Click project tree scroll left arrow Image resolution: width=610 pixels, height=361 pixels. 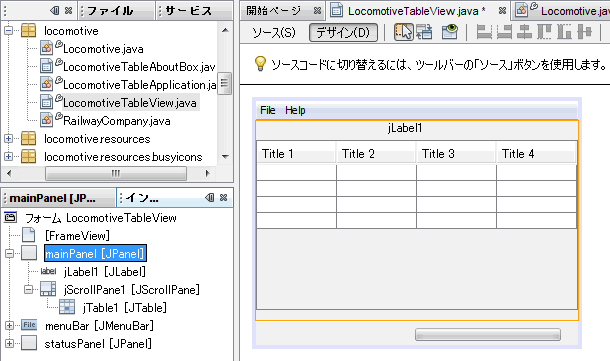pyautogui.click(x=9, y=173)
